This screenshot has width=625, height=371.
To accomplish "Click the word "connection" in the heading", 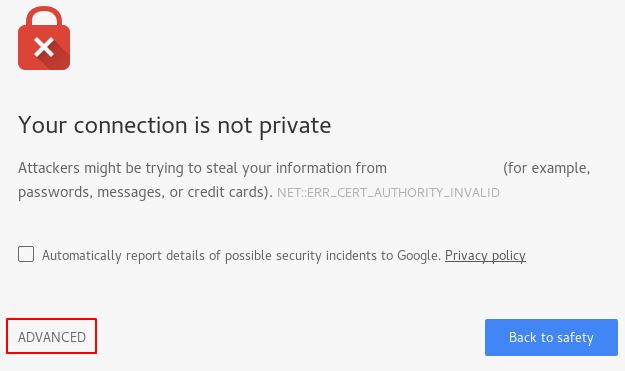I will click(130, 126).
